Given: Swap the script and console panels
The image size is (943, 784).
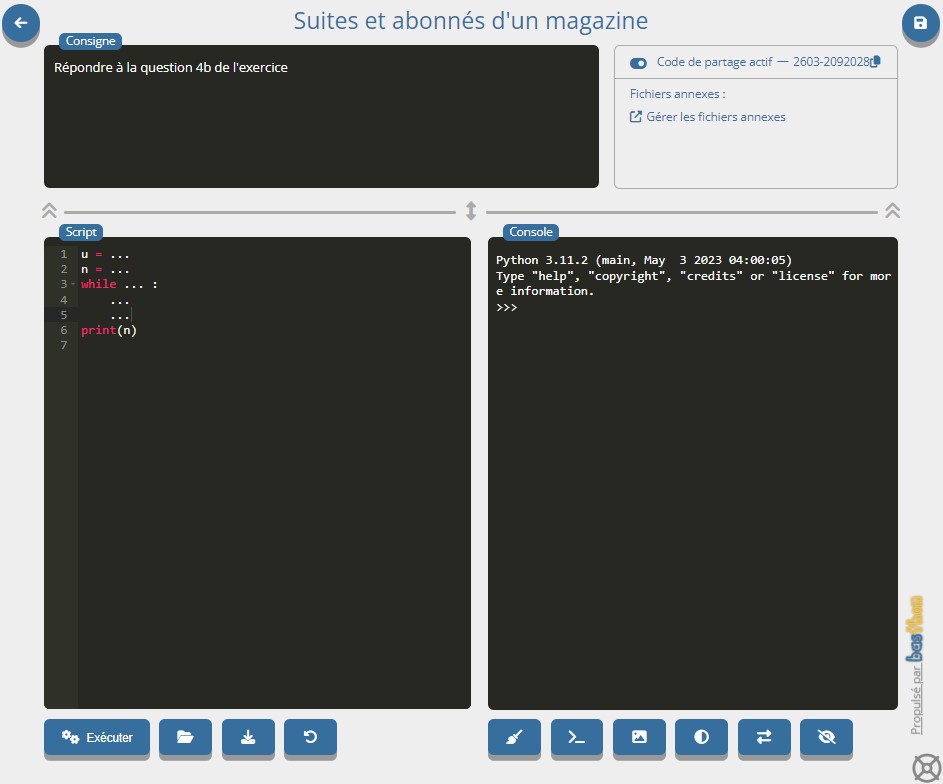Looking at the screenshot, I should coord(764,737).
